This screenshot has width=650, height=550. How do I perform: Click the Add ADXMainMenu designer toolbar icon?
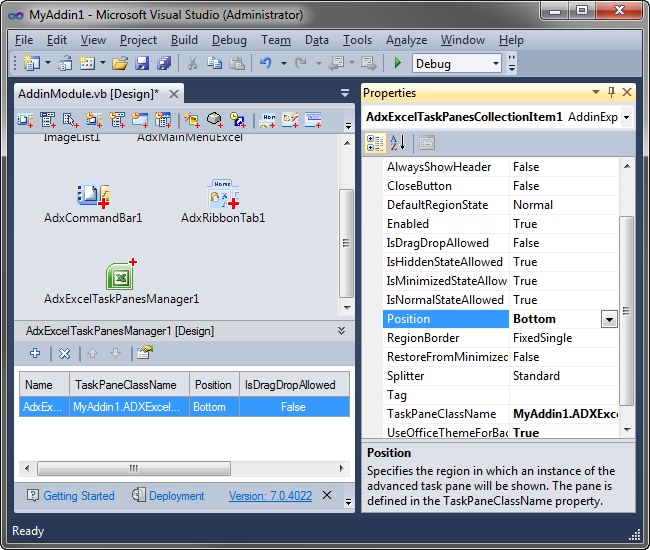coord(48,120)
